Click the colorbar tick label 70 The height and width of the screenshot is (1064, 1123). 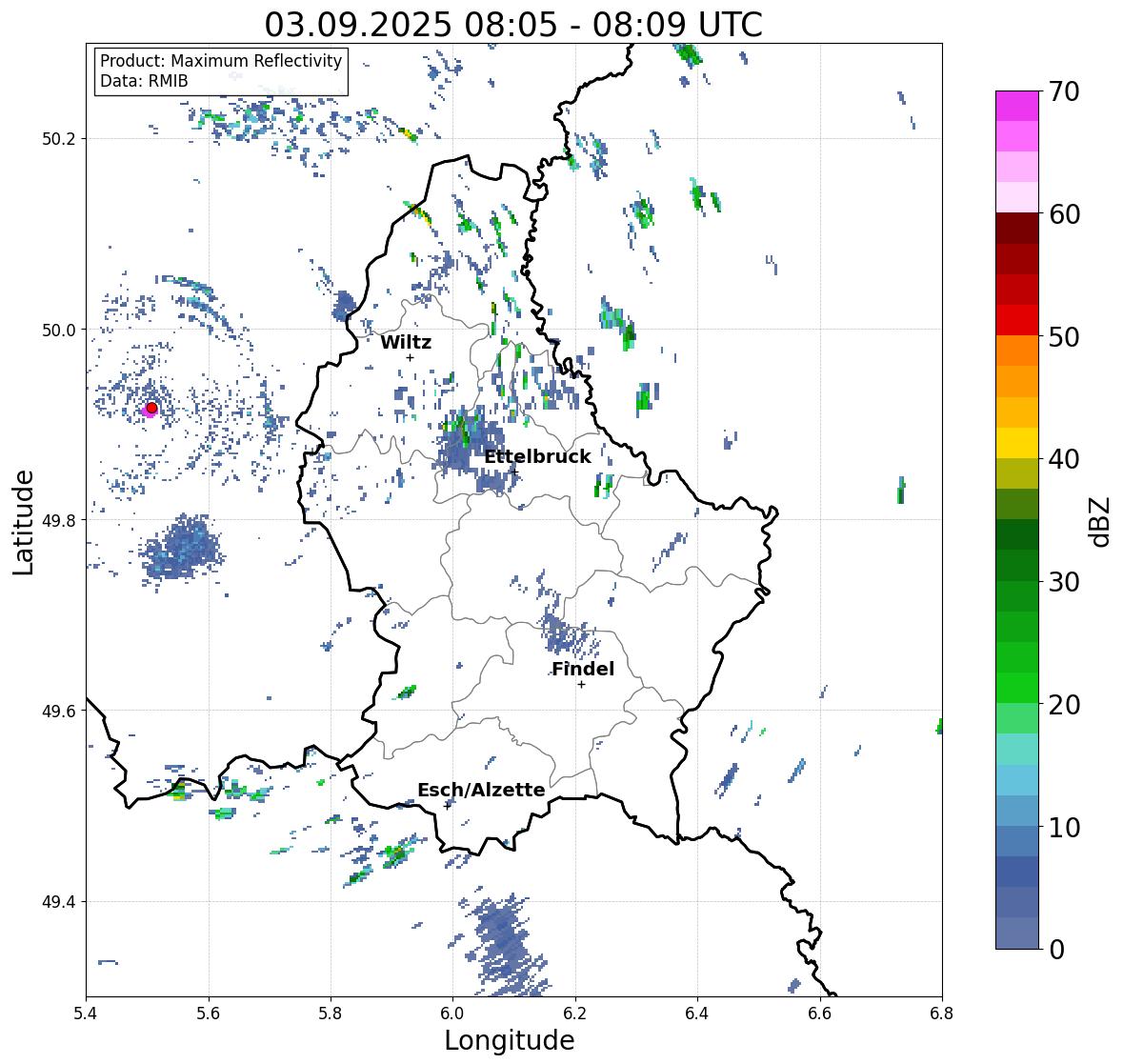[1064, 91]
